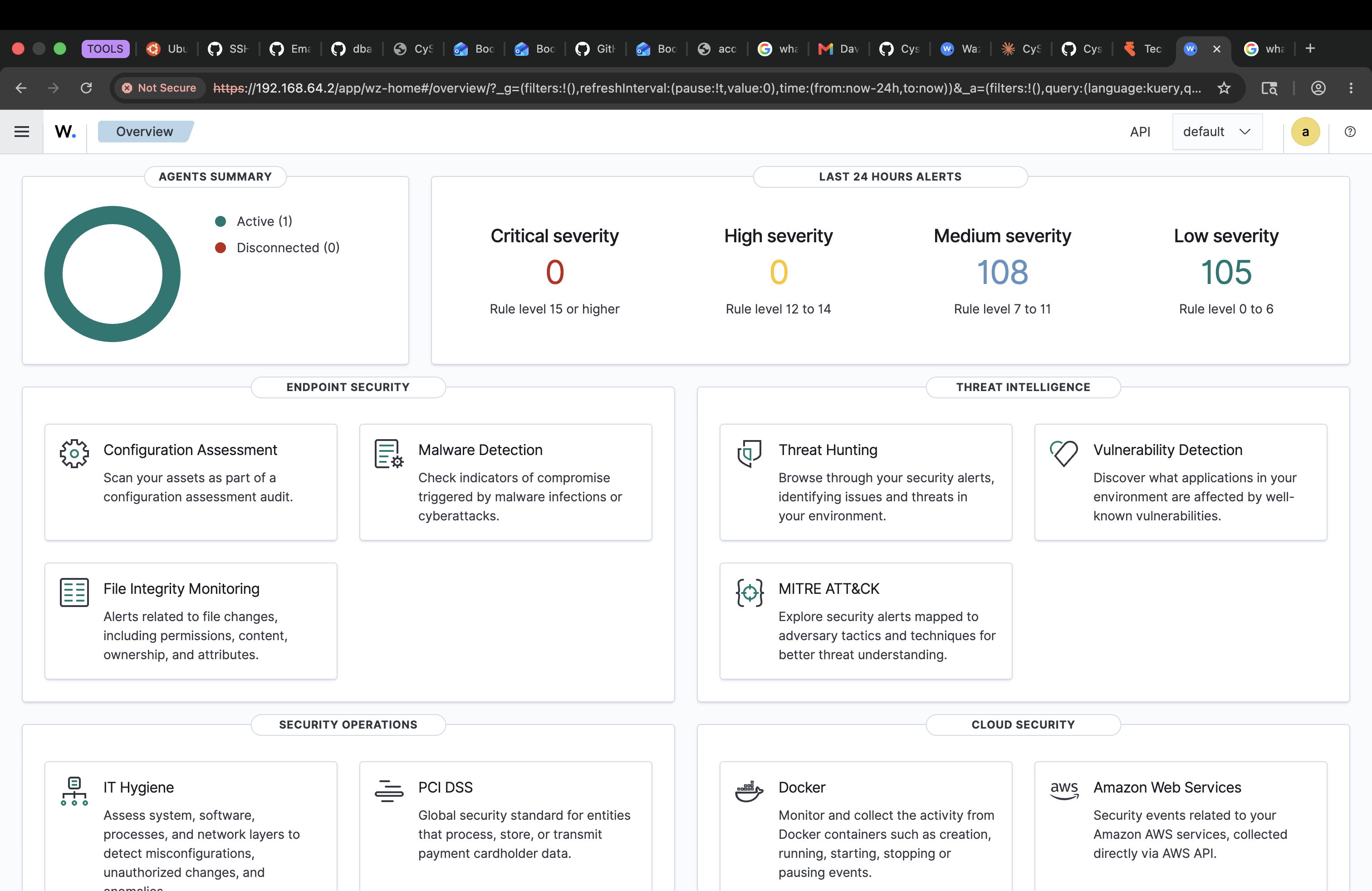Viewport: 1372px width, 891px height.
Task: Click the Active (1) legend entry
Action: [x=265, y=221]
